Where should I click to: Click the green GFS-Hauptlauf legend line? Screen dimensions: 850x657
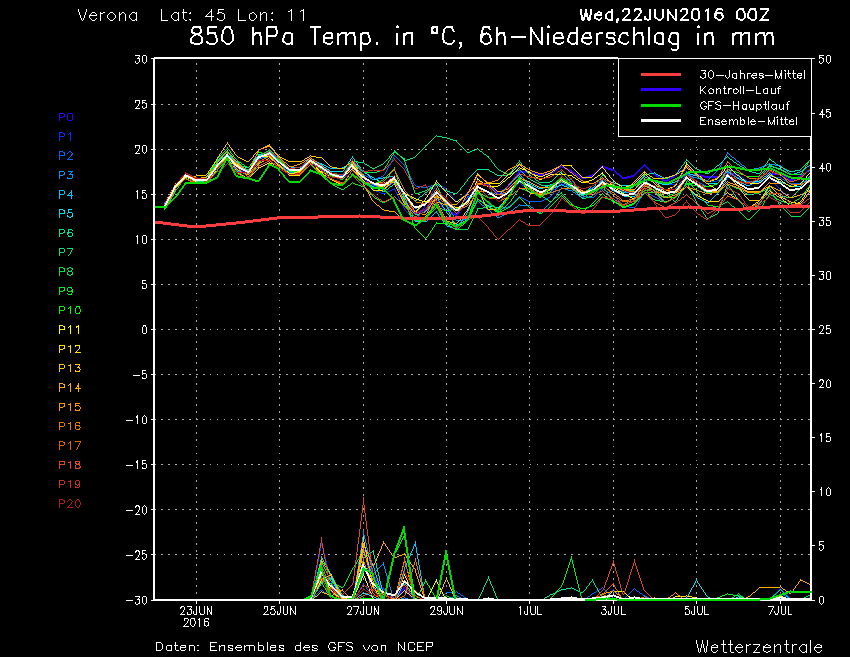point(661,106)
